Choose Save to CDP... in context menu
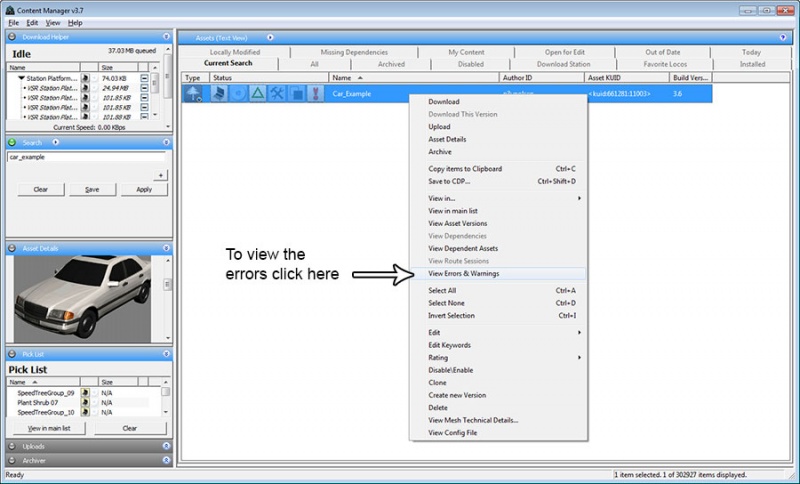The width and height of the screenshot is (800, 484). (499, 182)
